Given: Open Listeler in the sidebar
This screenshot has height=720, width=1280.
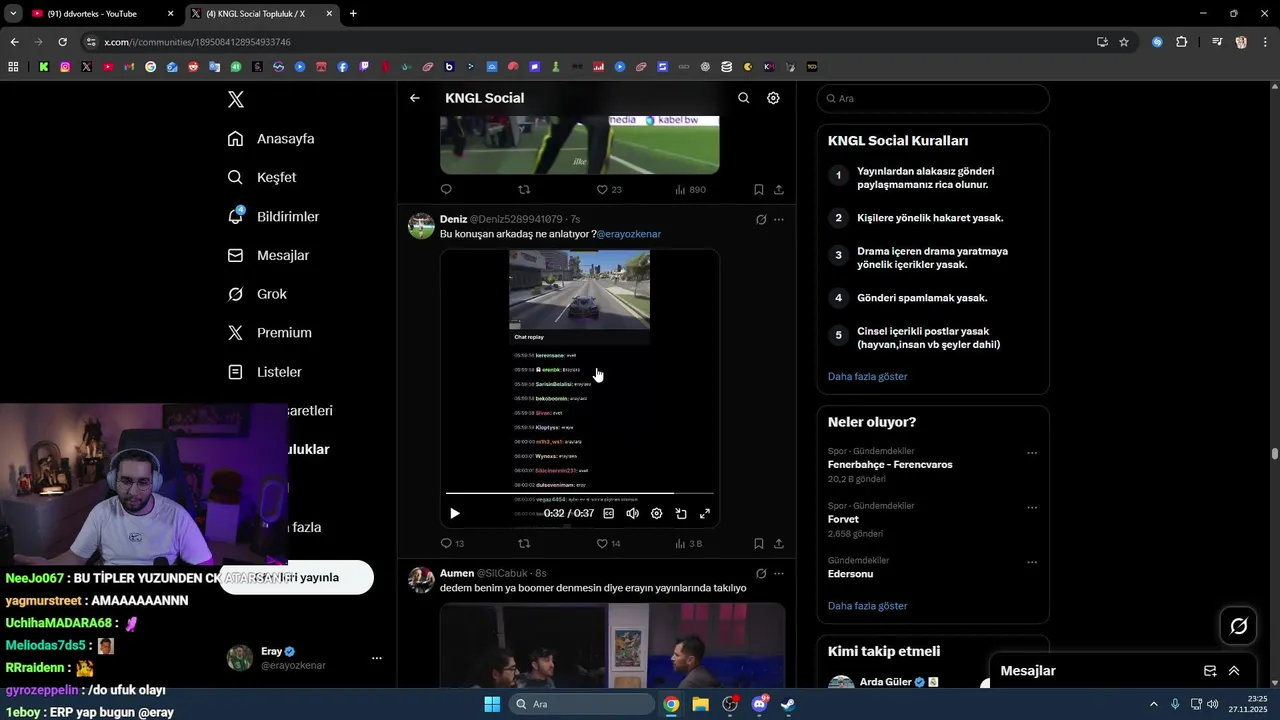Looking at the screenshot, I should pos(264,372).
